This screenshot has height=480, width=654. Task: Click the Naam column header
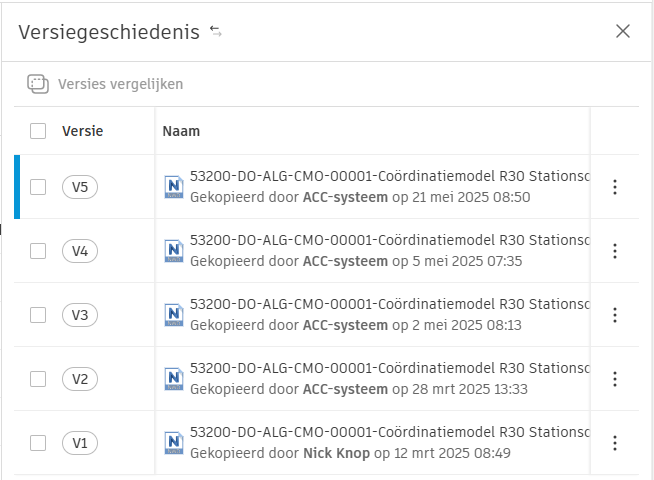point(181,131)
